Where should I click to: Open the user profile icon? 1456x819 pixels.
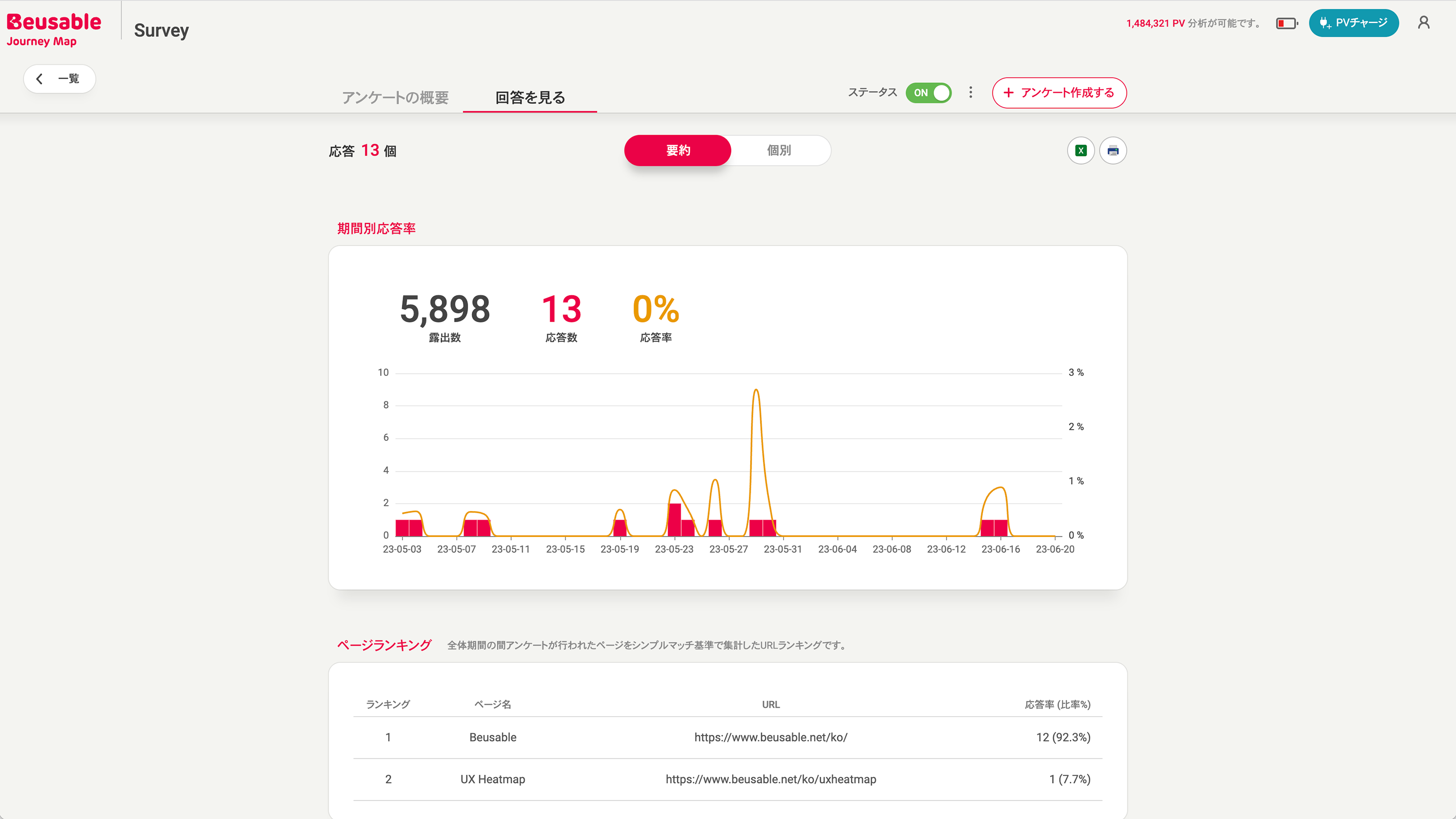[x=1423, y=23]
